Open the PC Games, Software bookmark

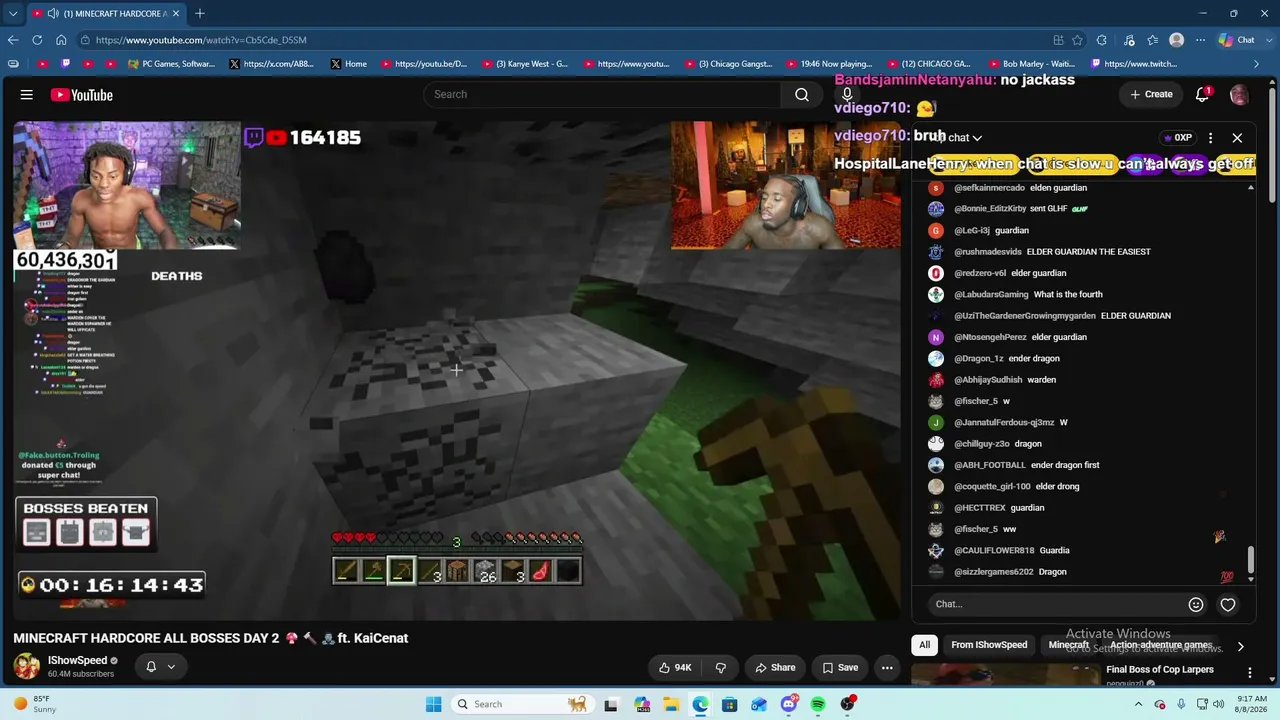172,64
